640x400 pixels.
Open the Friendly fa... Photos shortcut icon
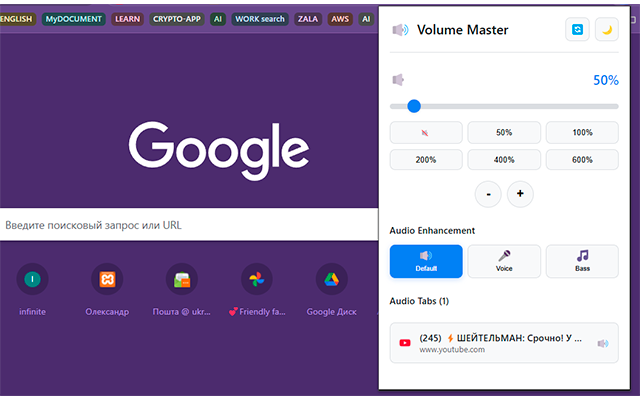click(257, 279)
